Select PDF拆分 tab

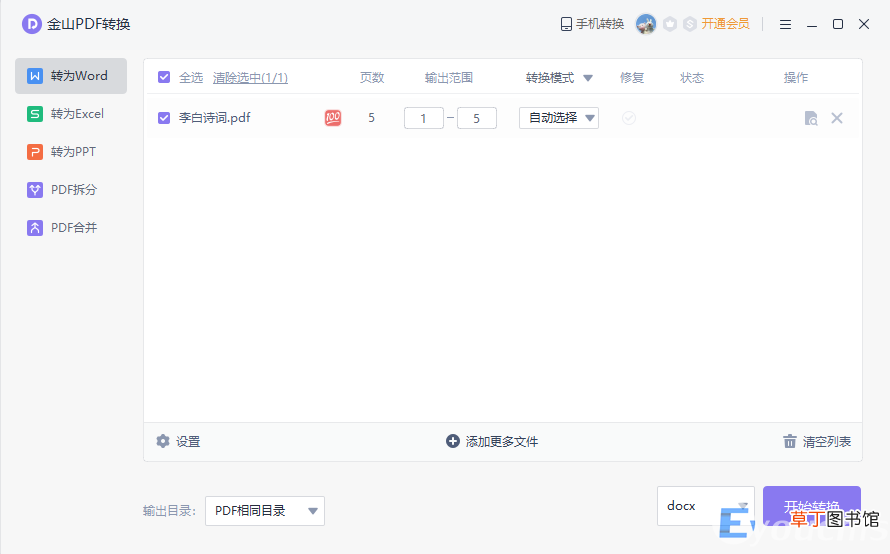[71, 190]
